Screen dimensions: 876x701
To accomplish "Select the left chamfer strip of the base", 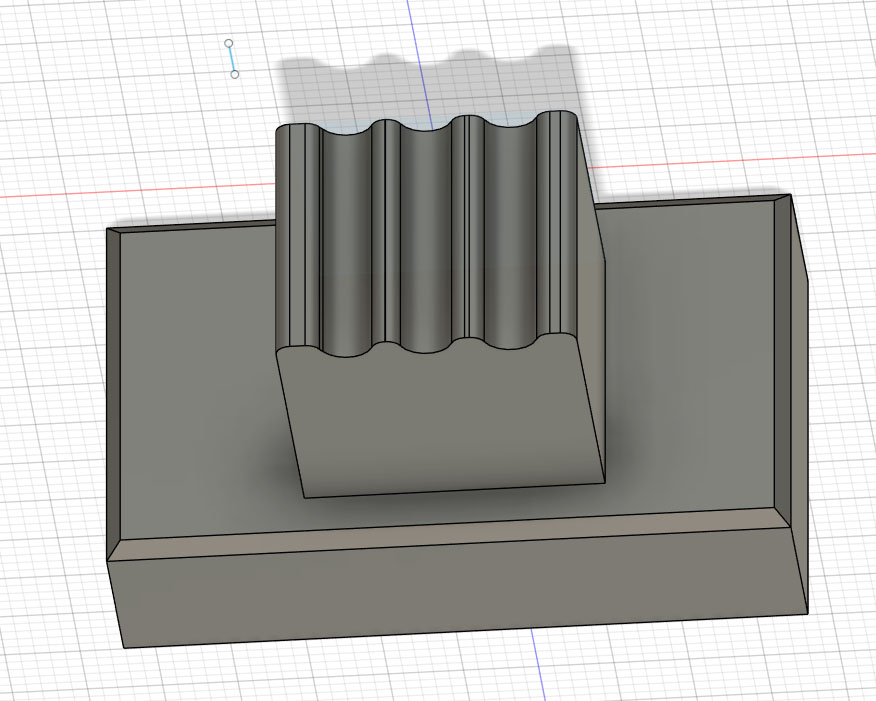I will pyautogui.click(x=114, y=390).
